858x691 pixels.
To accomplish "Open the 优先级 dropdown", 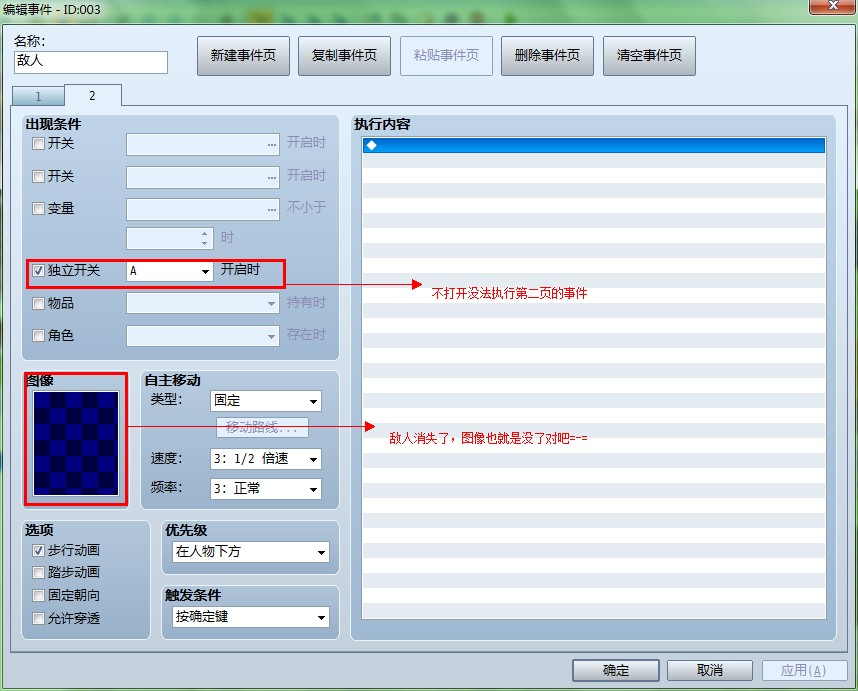I will pyautogui.click(x=251, y=552).
